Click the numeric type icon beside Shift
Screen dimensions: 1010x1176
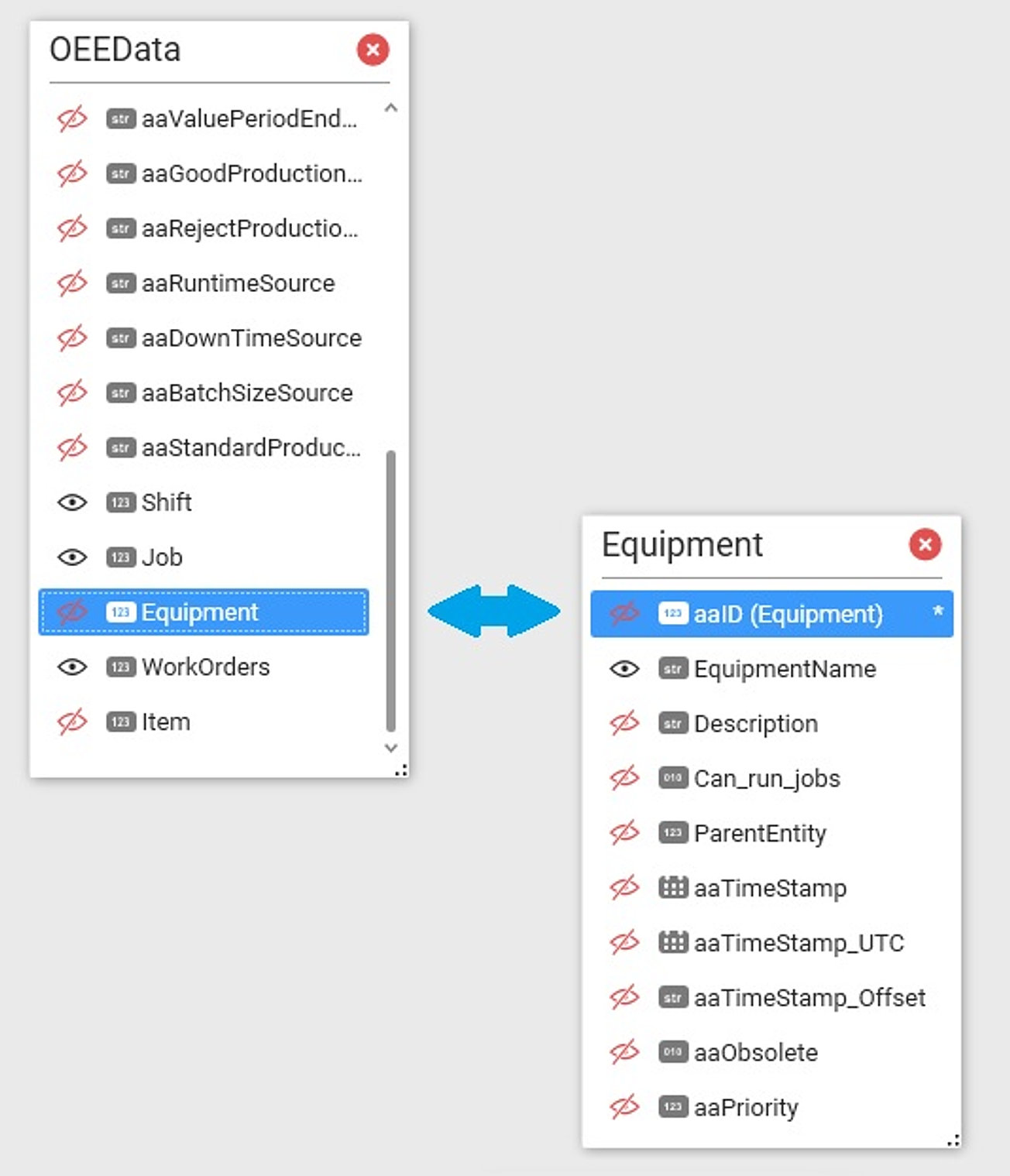(x=120, y=502)
